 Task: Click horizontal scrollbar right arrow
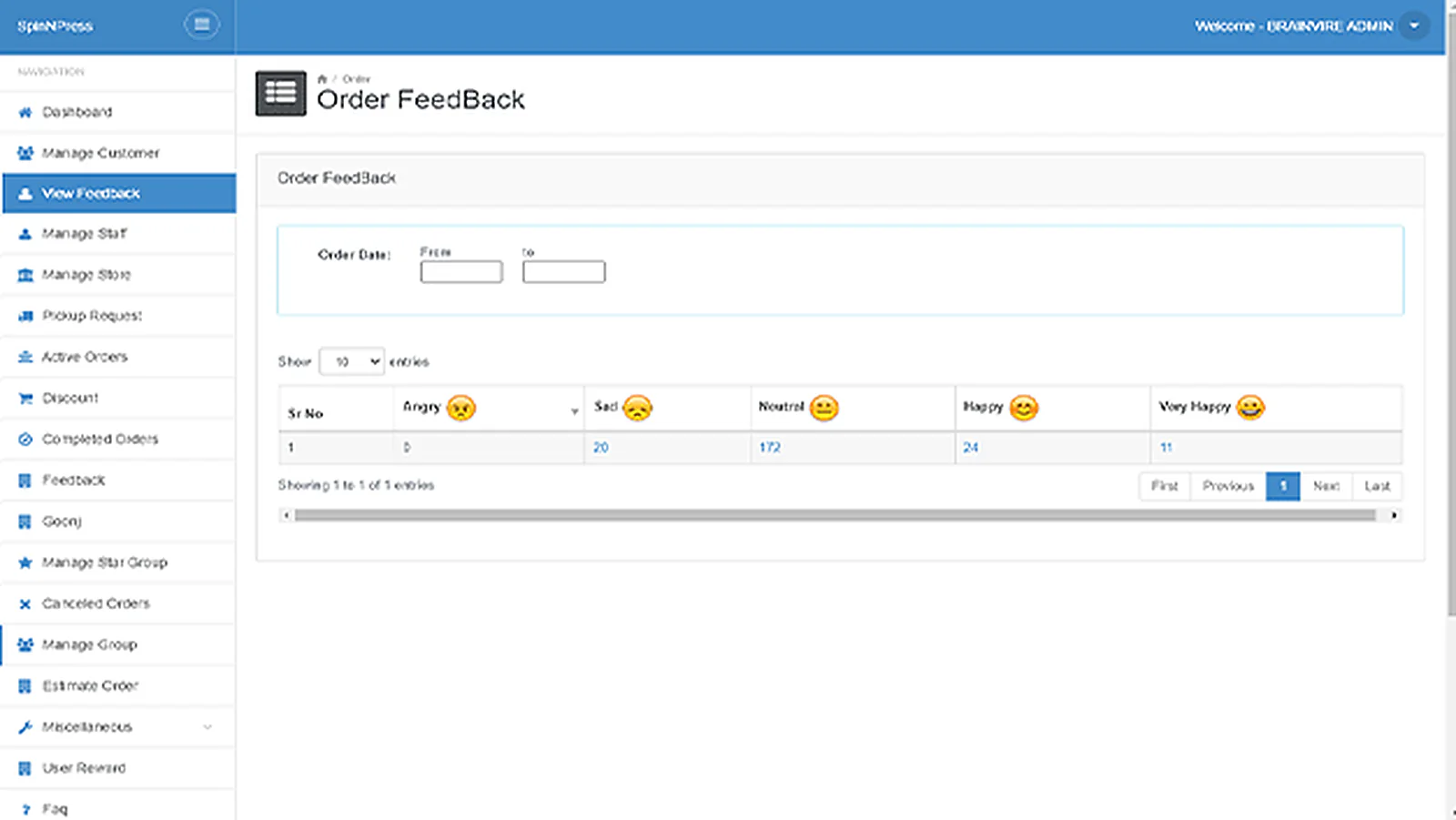coord(1394,515)
